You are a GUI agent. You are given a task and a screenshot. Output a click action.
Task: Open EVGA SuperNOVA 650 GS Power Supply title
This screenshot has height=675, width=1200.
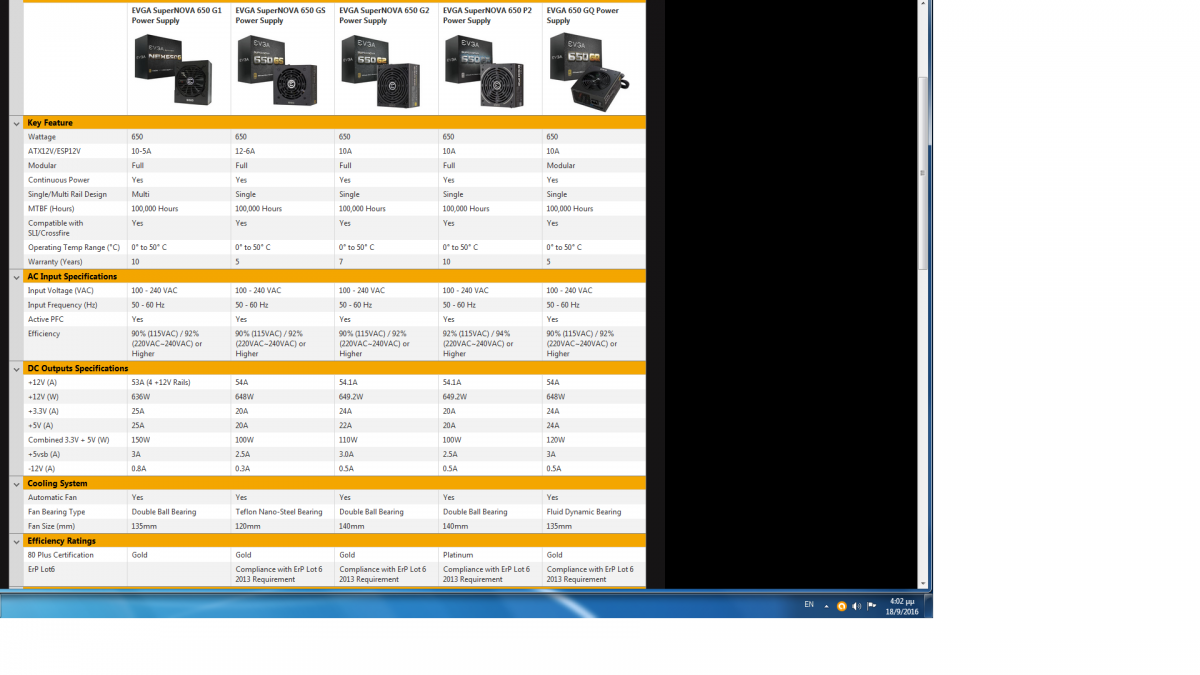point(281,15)
